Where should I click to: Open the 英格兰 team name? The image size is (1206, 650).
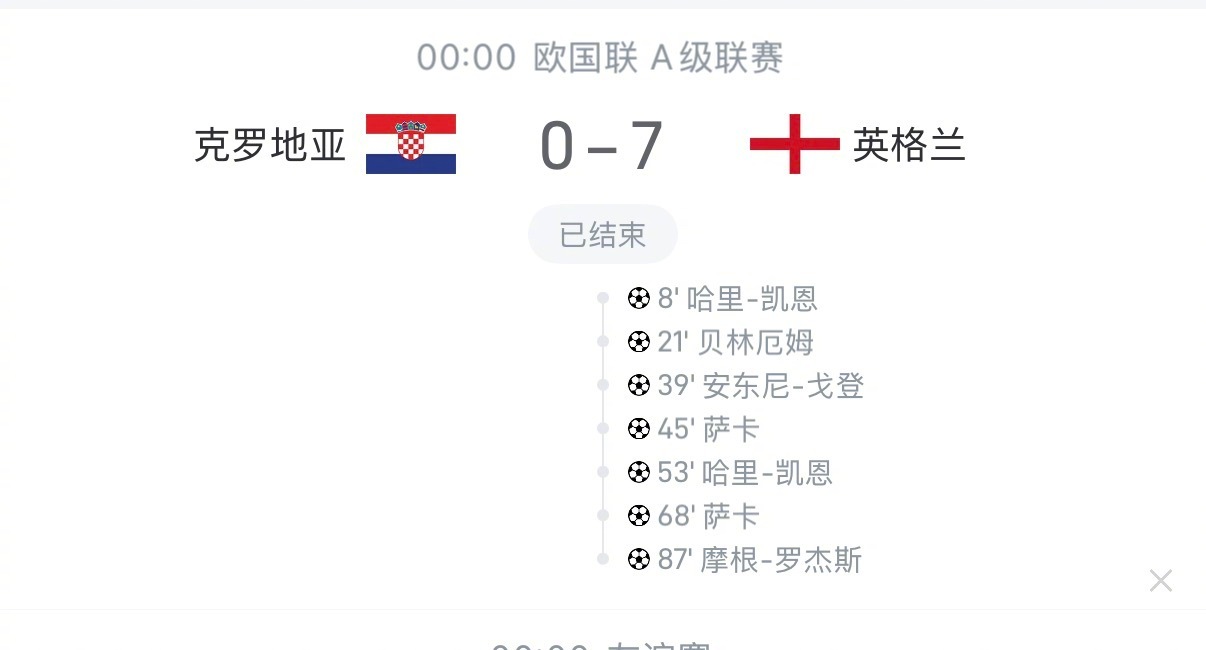click(909, 145)
